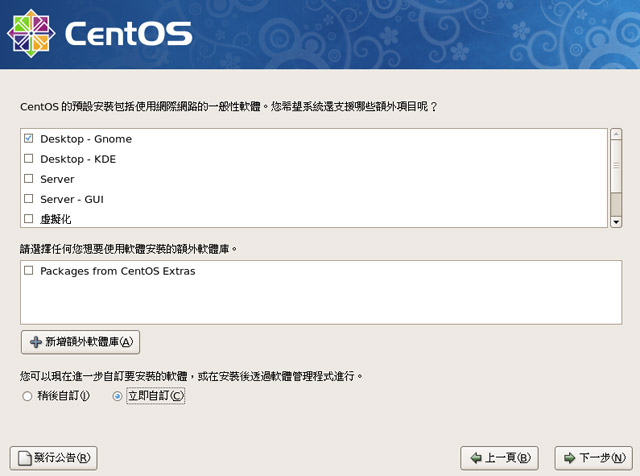This screenshot has height=476, width=640.
Task: Click the scroll-up arrow of package list
Action: click(x=616, y=134)
